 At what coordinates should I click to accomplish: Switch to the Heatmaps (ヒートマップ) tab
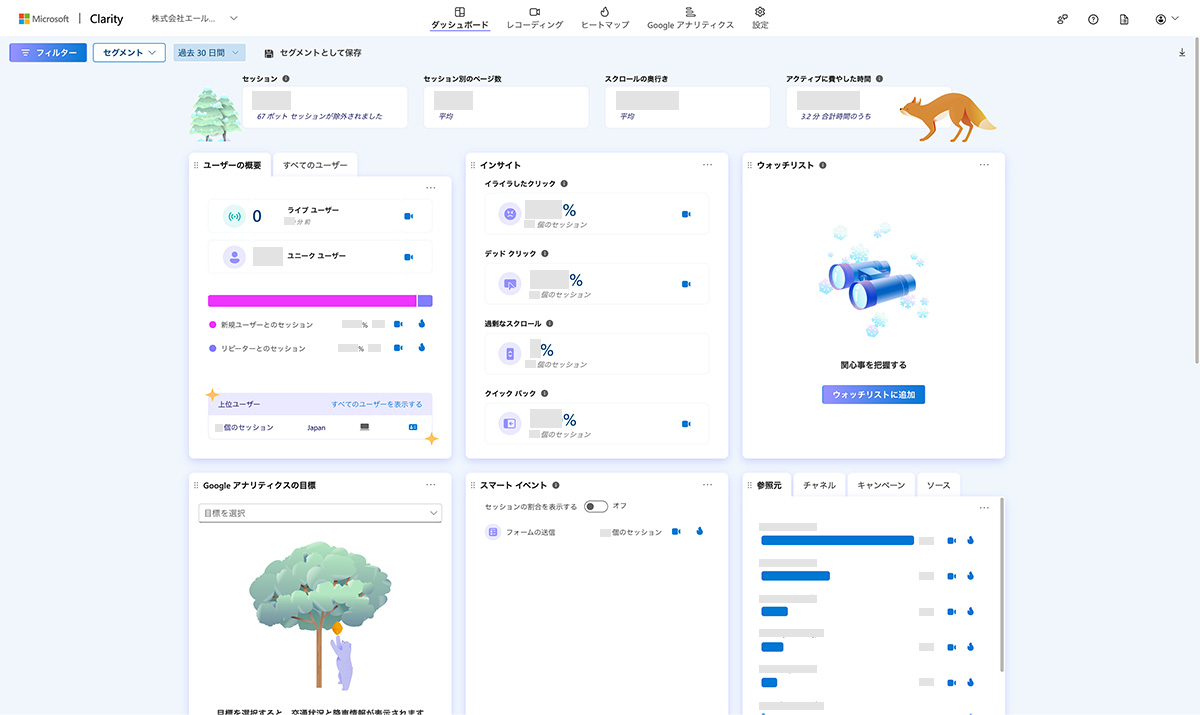(605, 18)
